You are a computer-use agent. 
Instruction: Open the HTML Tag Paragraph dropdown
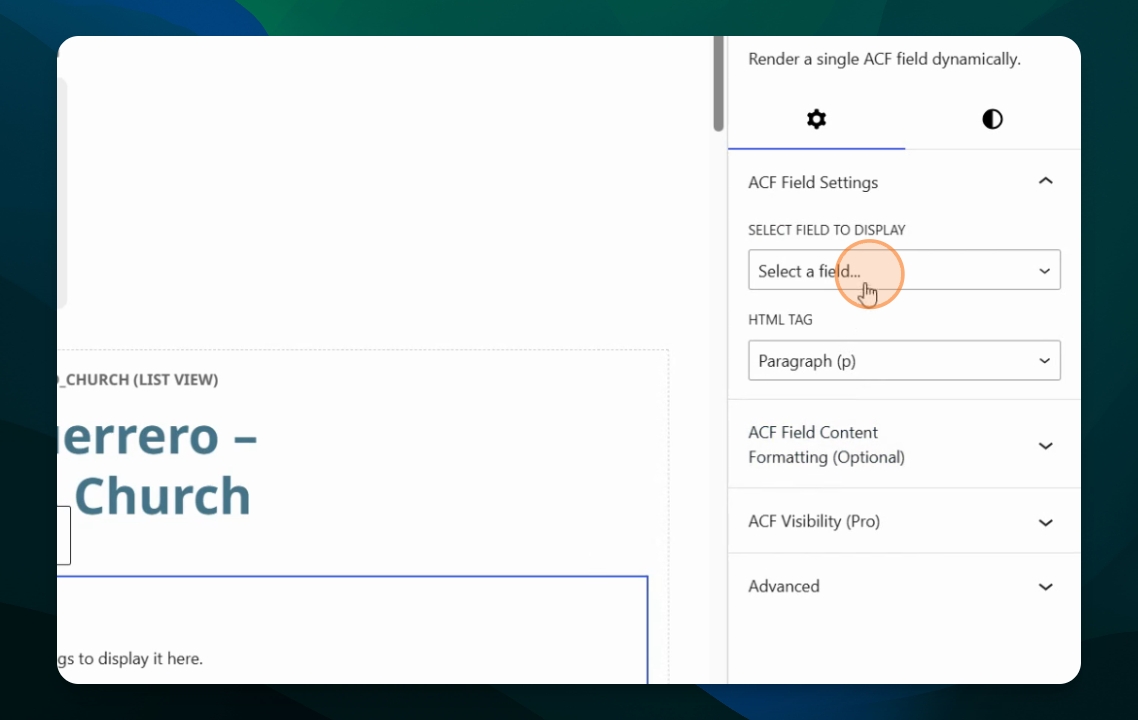click(x=904, y=360)
